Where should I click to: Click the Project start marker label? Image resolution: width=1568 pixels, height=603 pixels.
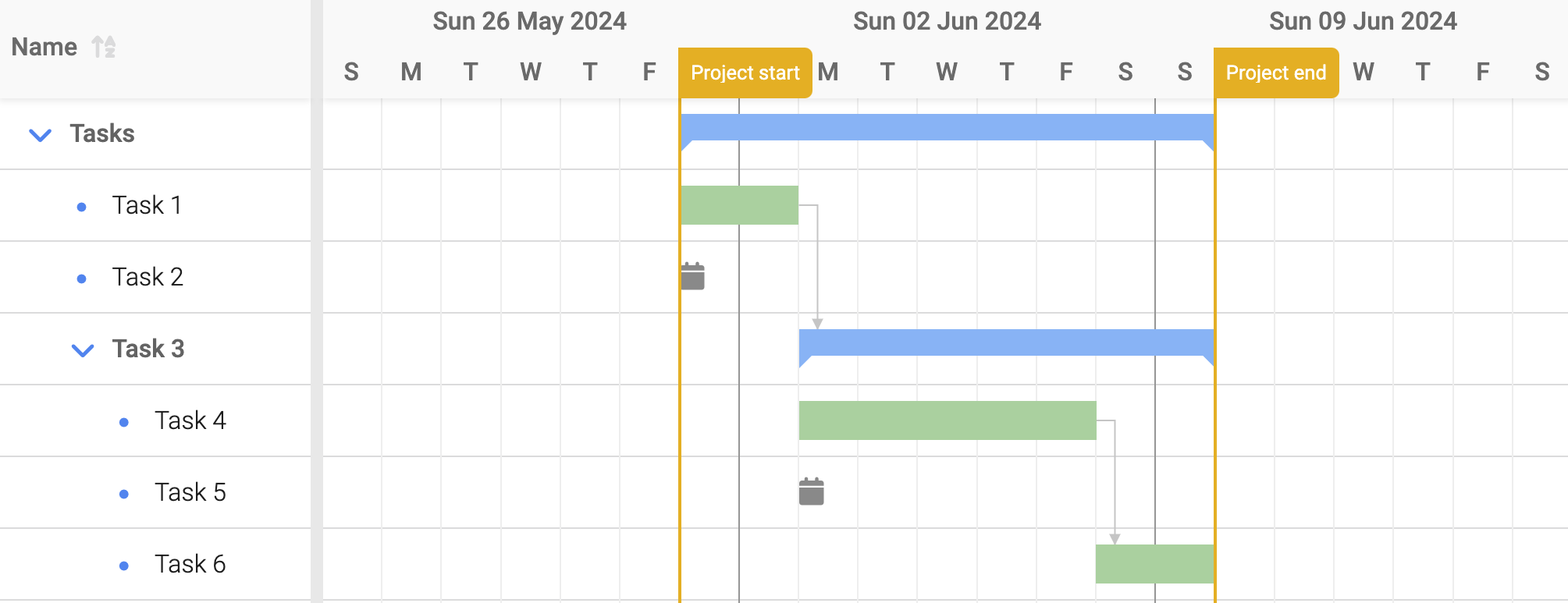[x=745, y=73]
